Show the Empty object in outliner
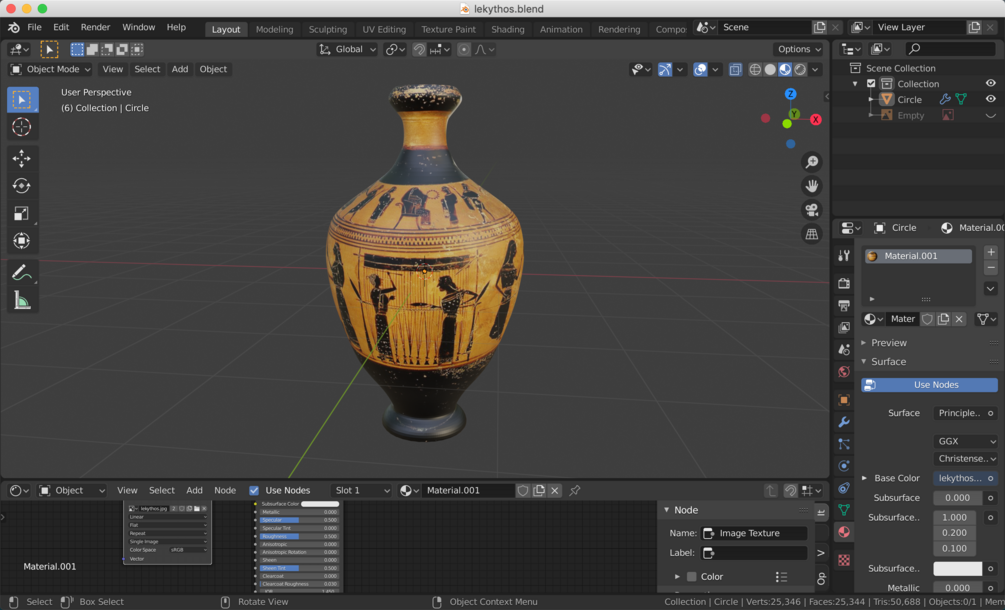The image size is (1005, 610). [x=990, y=115]
